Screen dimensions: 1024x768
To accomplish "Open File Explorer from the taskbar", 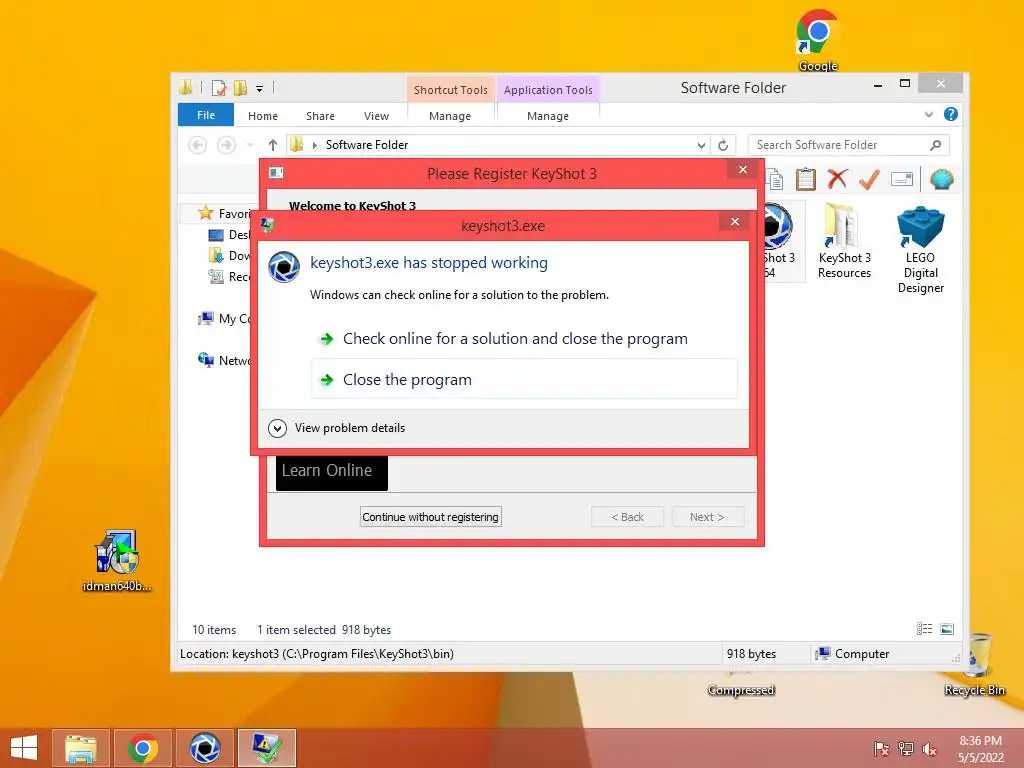I will coord(81,748).
